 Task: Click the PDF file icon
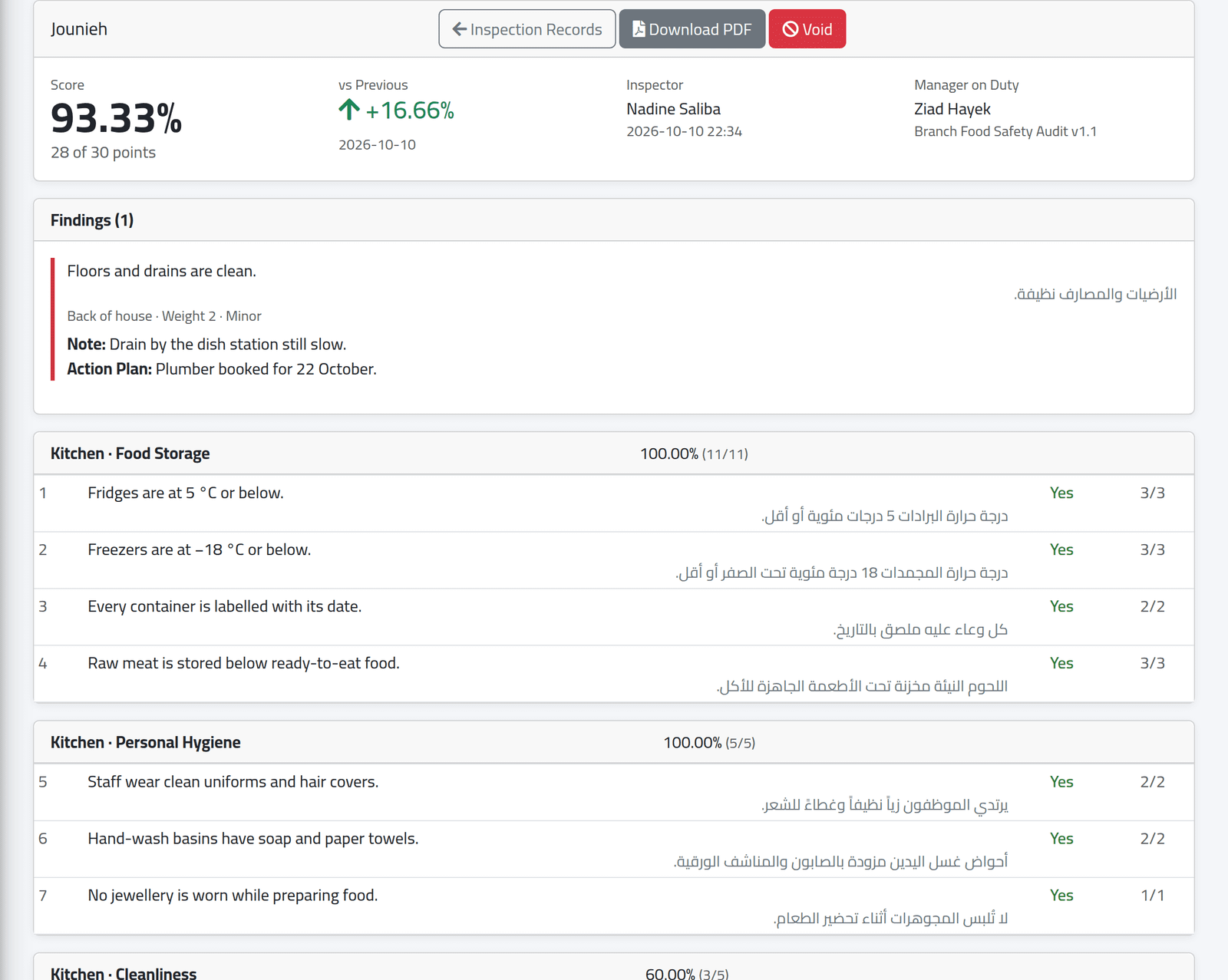pos(639,29)
